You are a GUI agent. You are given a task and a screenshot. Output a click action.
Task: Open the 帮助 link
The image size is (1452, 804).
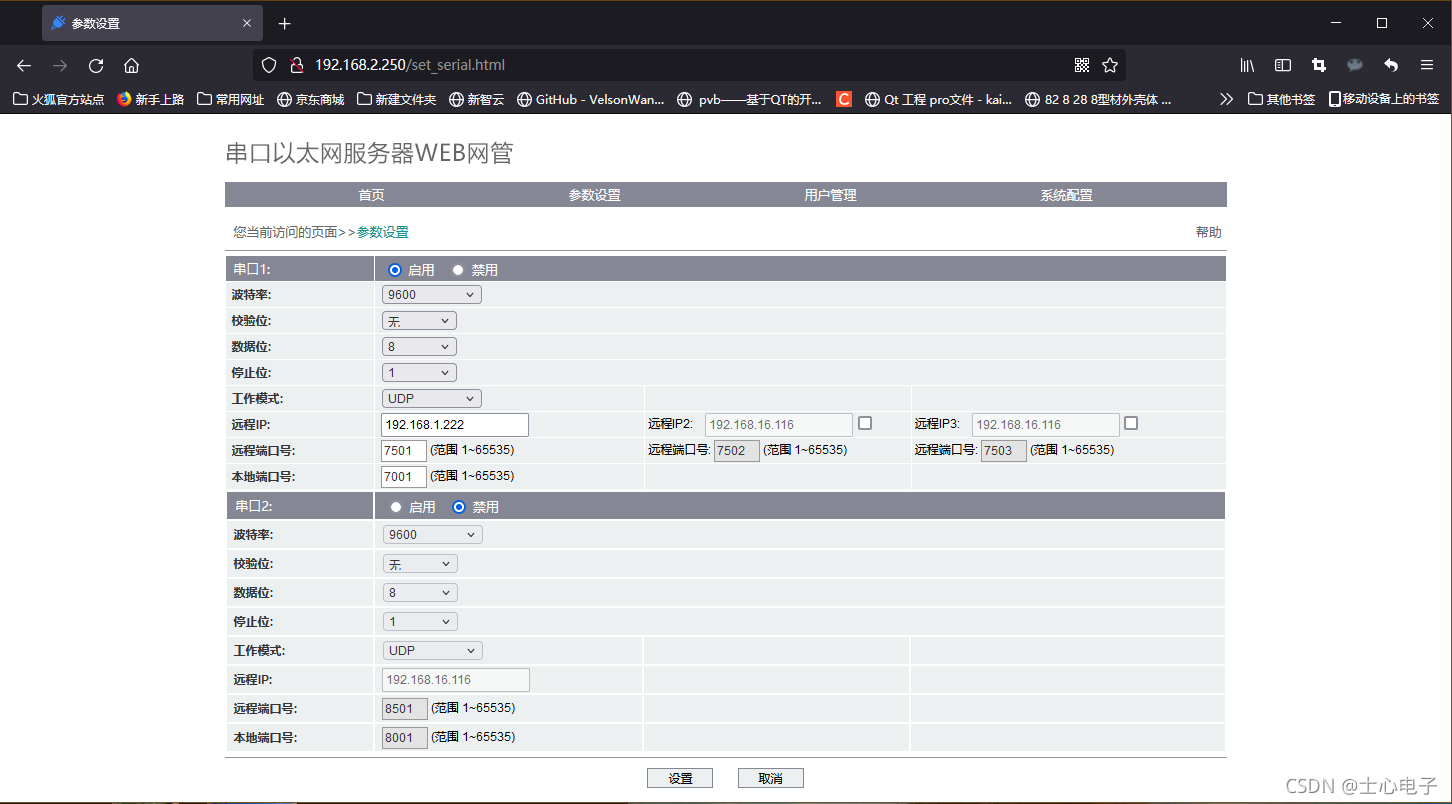tap(1208, 231)
